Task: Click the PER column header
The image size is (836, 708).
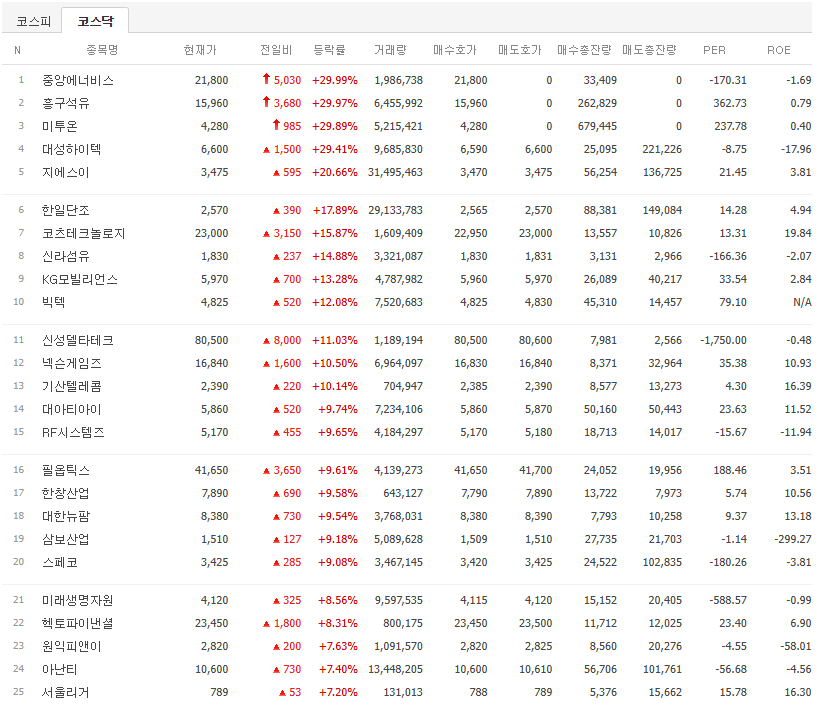Action: coord(714,50)
